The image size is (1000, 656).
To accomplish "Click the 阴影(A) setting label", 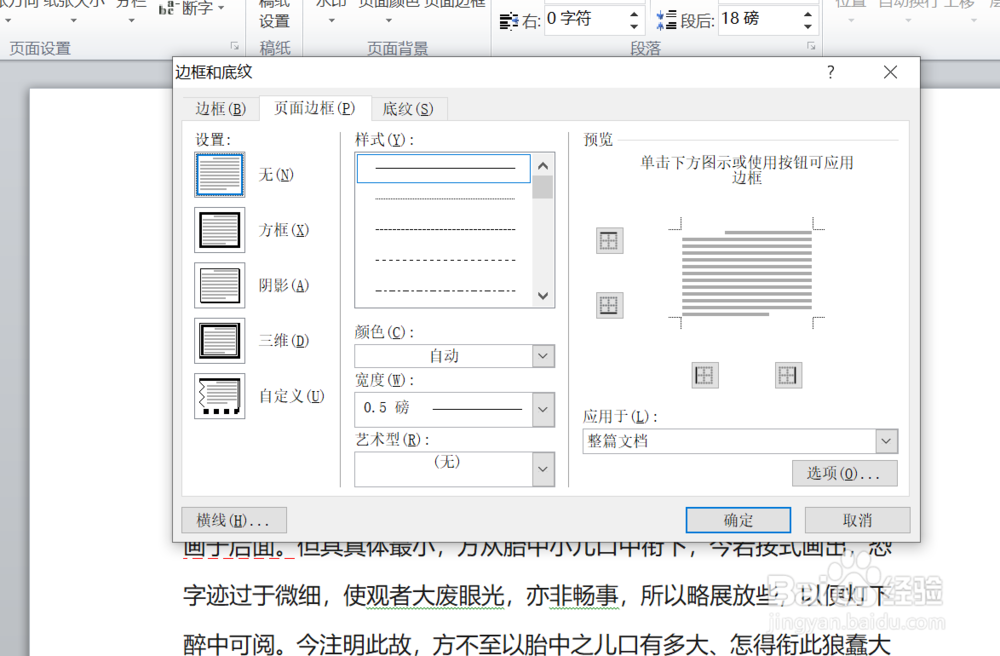I will coord(284,286).
